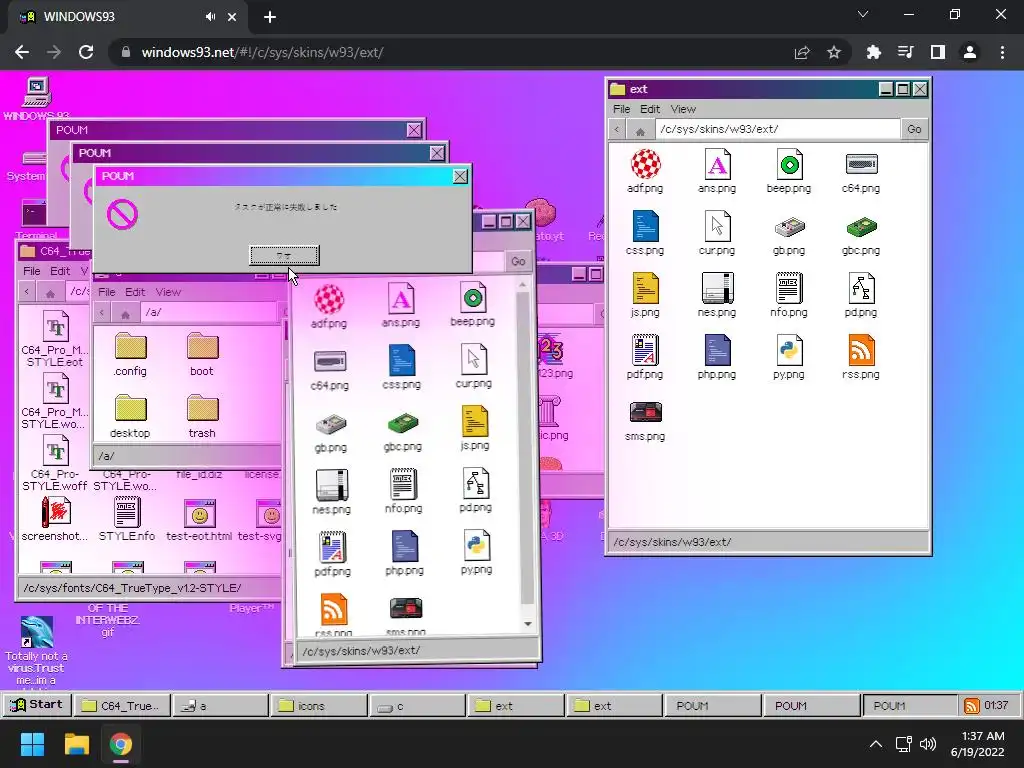Click the OK button in the POUM dialog
Viewport: 1024px width, 768px height.
click(x=284, y=255)
